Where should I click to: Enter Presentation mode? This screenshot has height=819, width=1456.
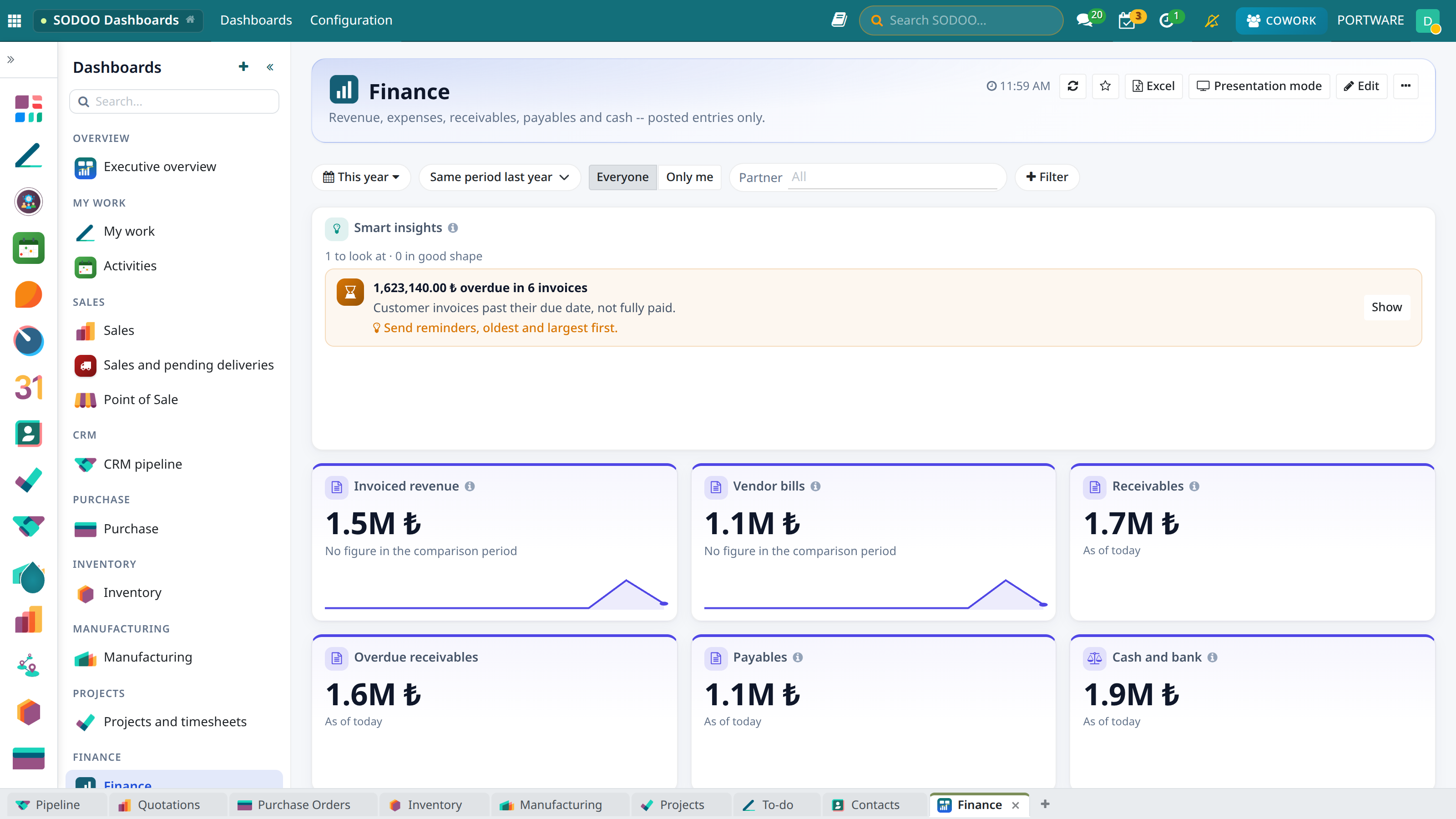1259,86
